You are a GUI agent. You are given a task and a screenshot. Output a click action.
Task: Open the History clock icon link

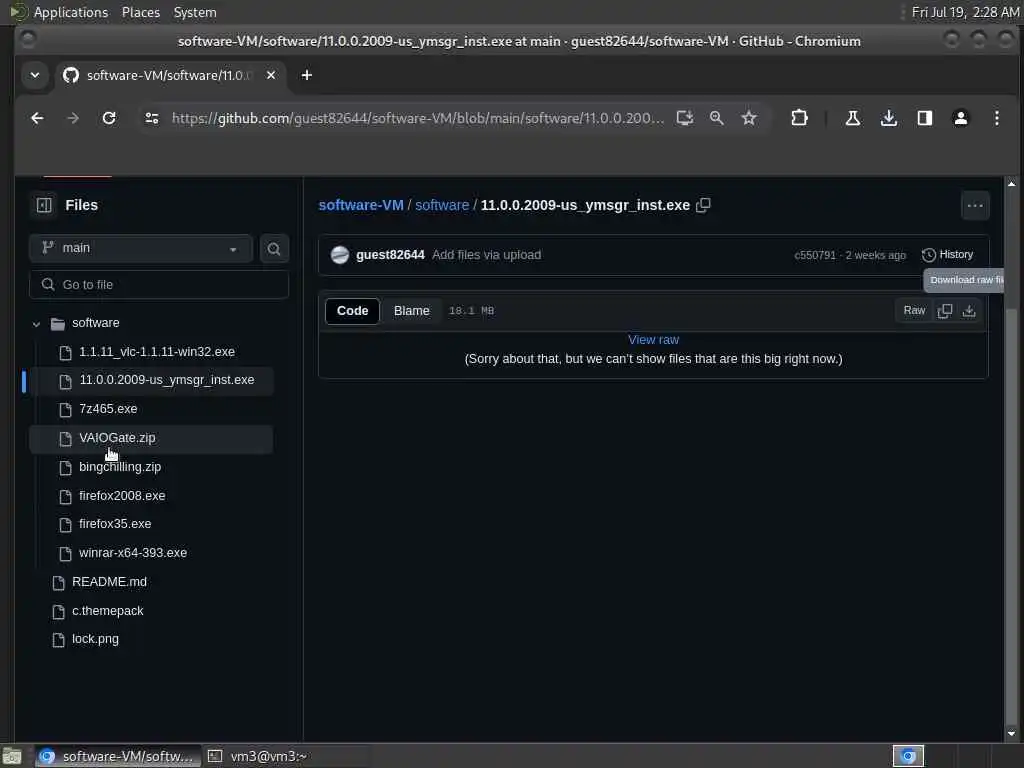point(947,255)
